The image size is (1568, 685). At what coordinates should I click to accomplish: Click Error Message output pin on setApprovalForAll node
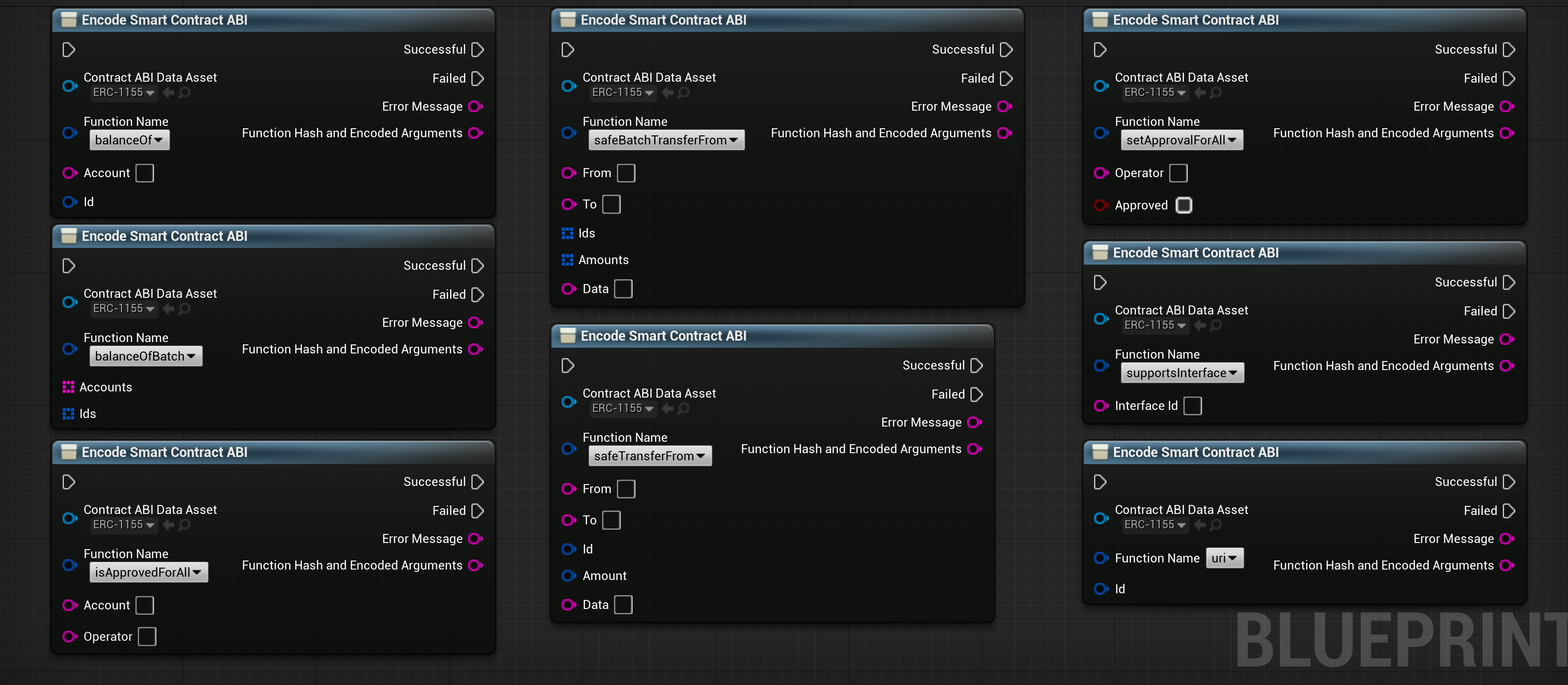pyautogui.click(x=1507, y=106)
